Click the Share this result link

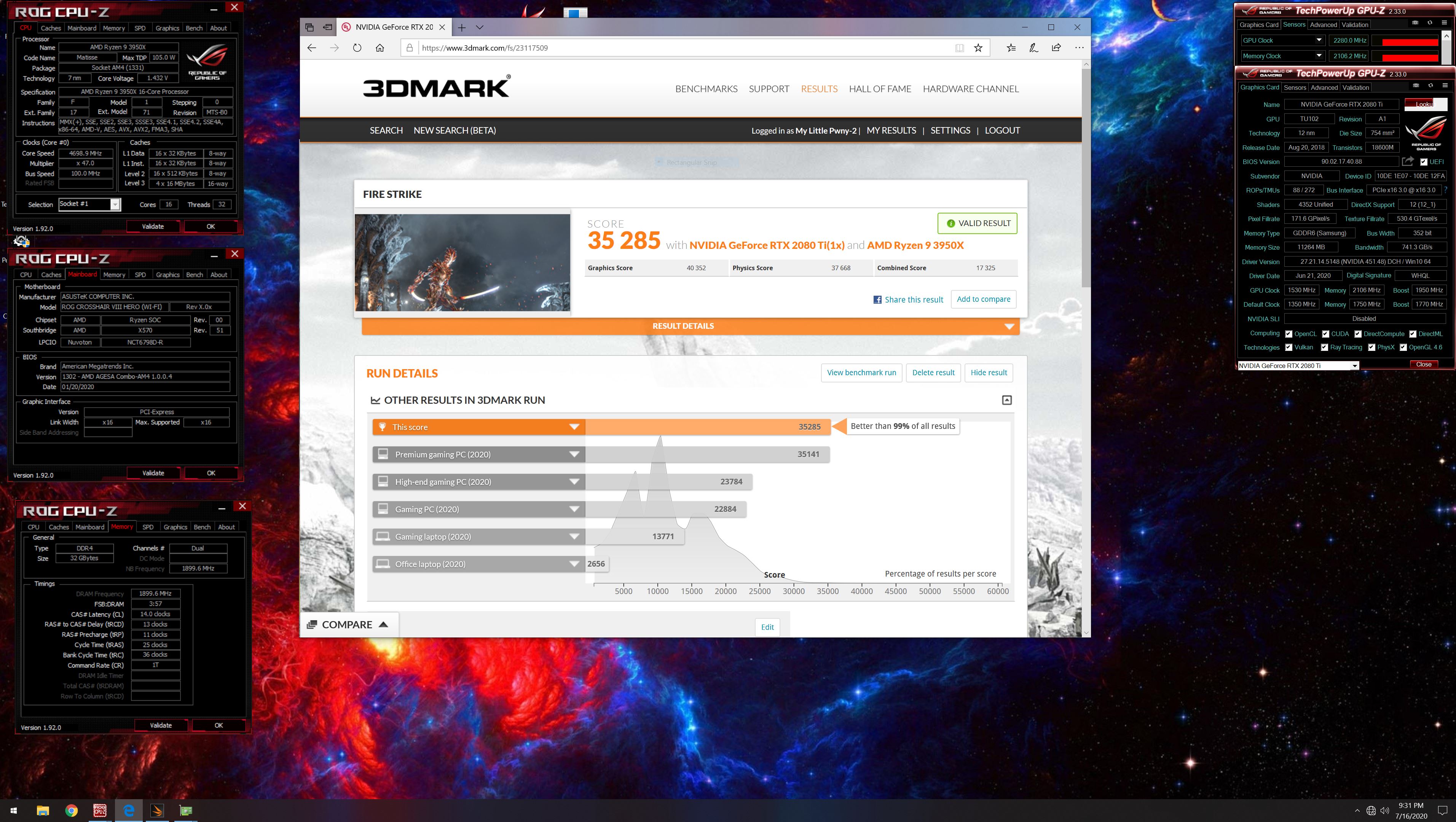pos(908,300)
